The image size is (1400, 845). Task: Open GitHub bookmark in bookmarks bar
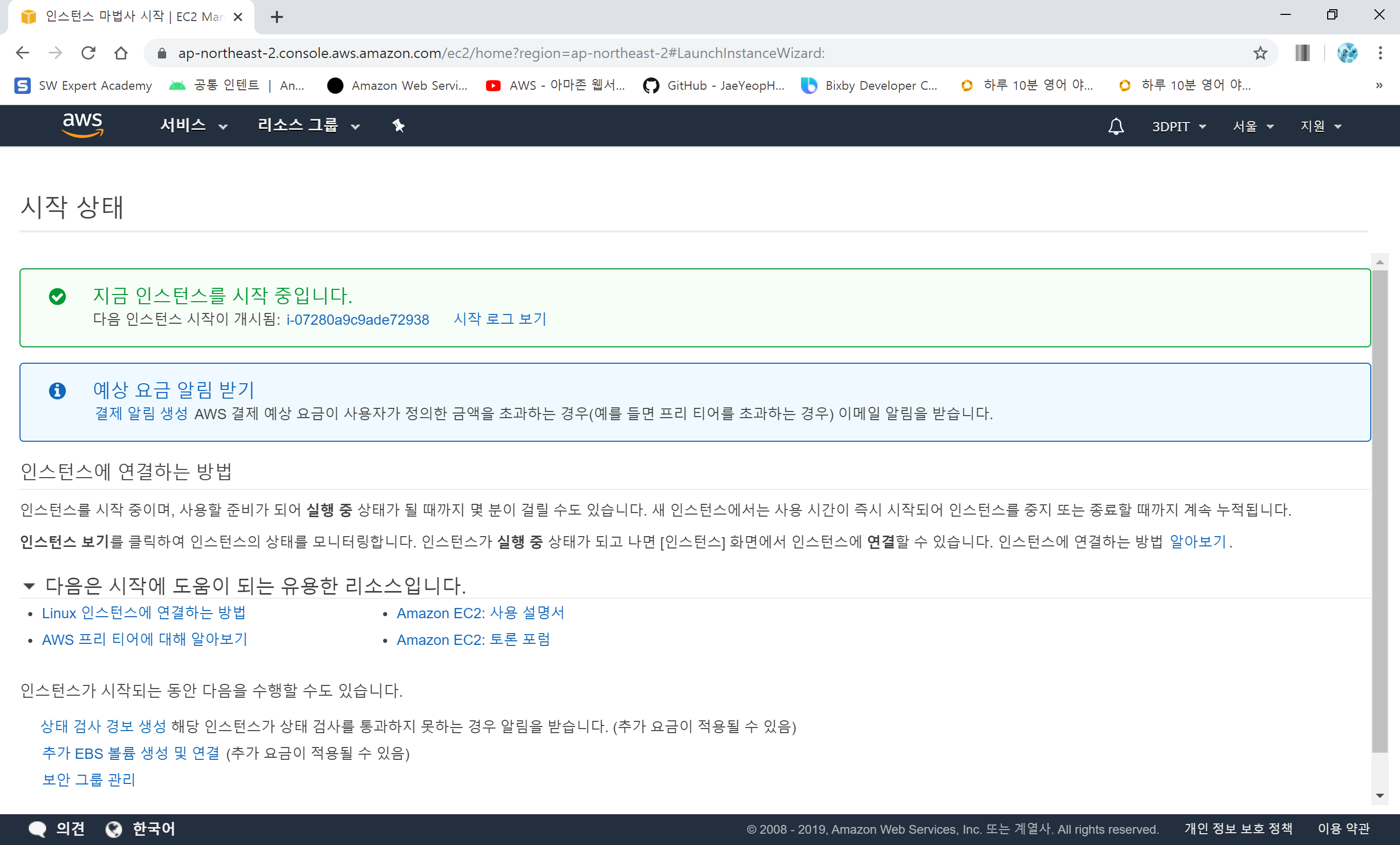tap(714, 85)
